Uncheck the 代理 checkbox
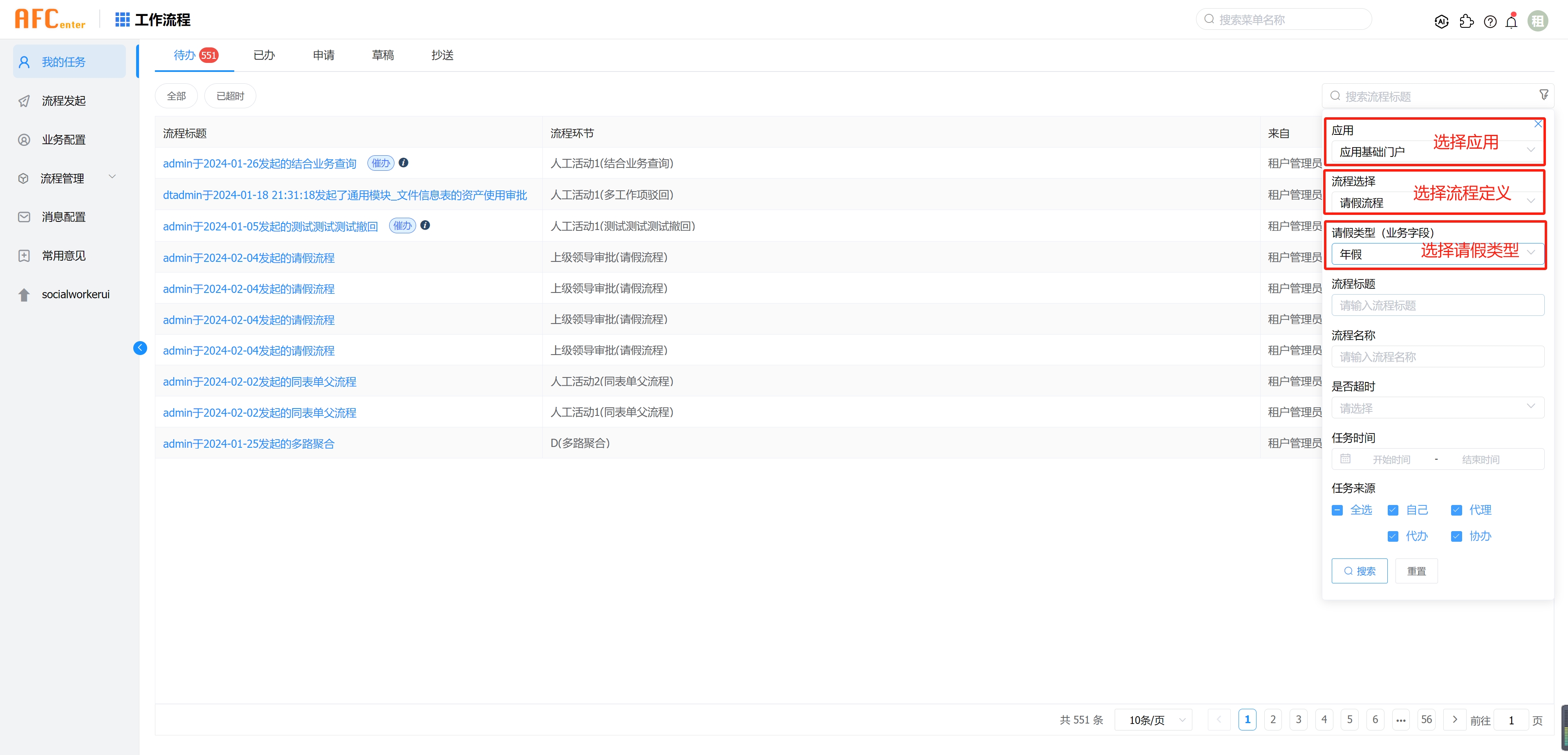The height and width of the screenshot is (755, 1568). click(x=1456, y=510)
